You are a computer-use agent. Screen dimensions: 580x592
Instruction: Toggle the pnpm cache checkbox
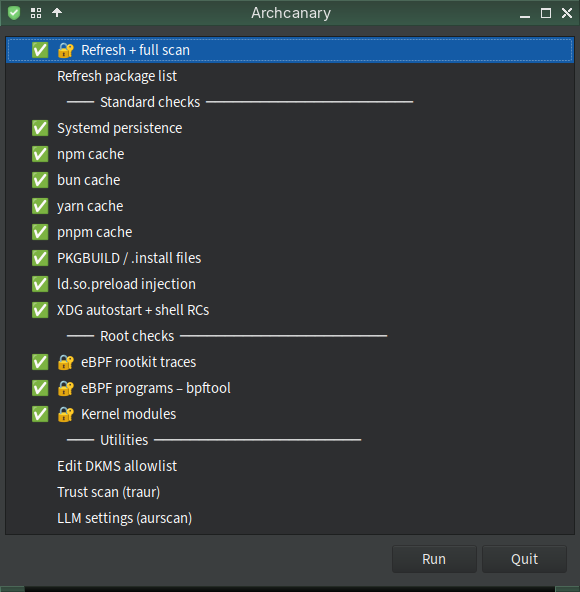(x=40, y=232)
